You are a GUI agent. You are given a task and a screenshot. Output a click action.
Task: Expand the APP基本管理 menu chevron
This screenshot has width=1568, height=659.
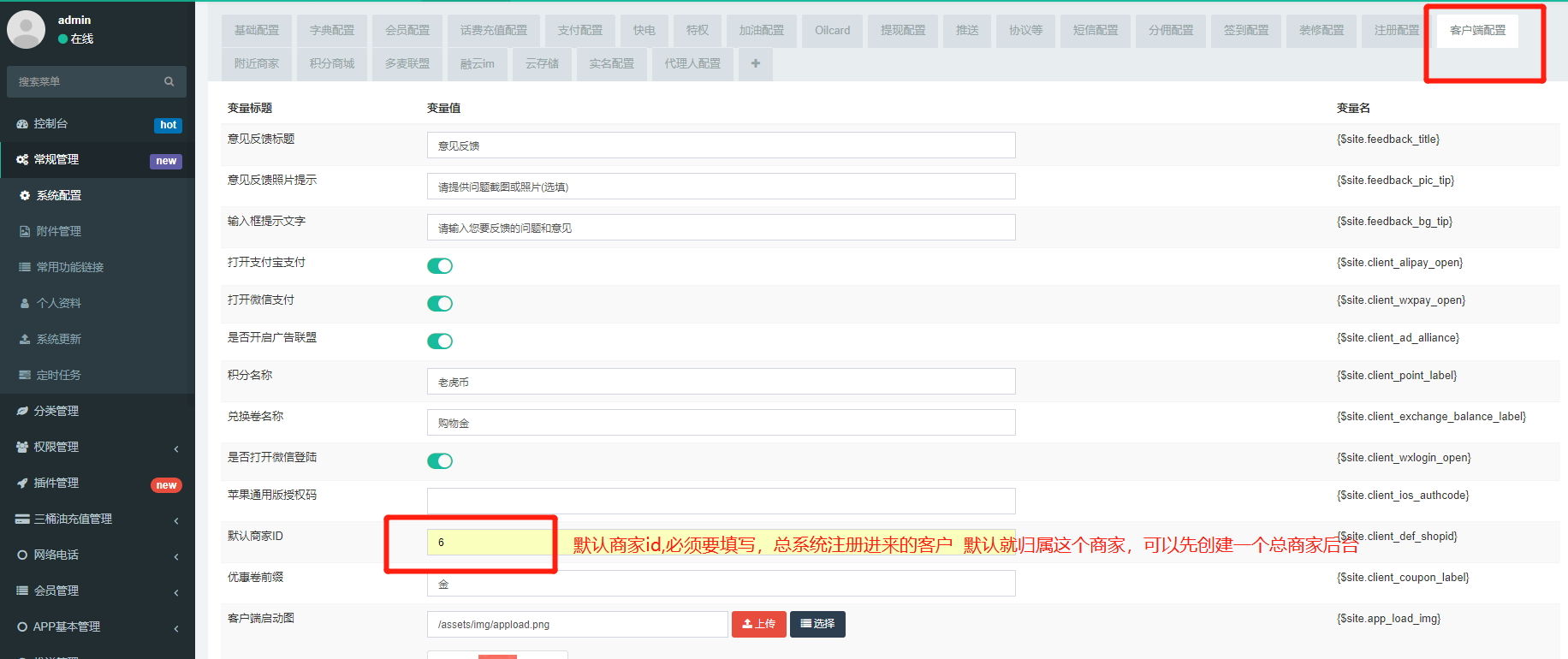176,628
